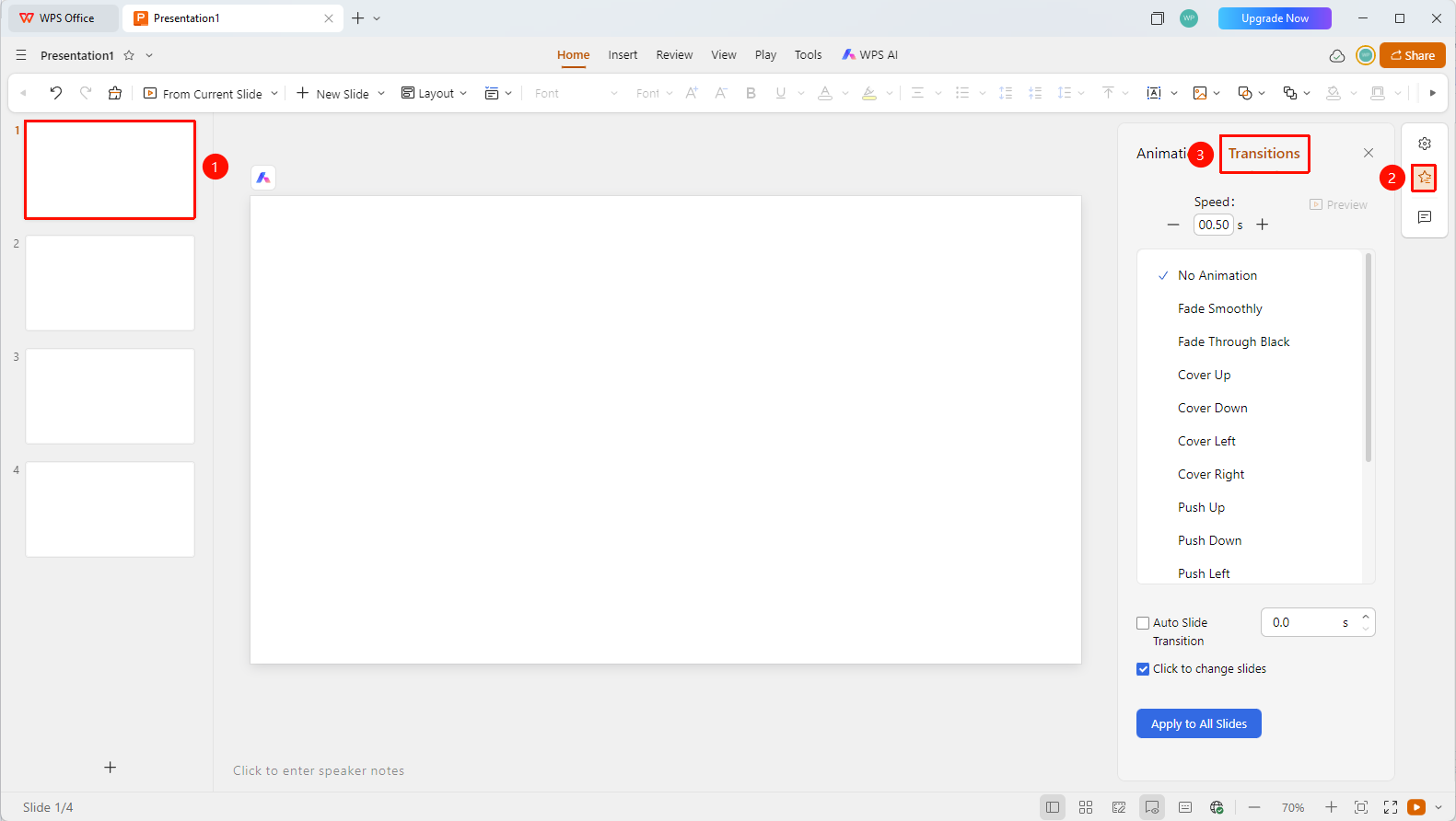Click Apply to All Slides
1456x821 pixels.
point(1199,723)
